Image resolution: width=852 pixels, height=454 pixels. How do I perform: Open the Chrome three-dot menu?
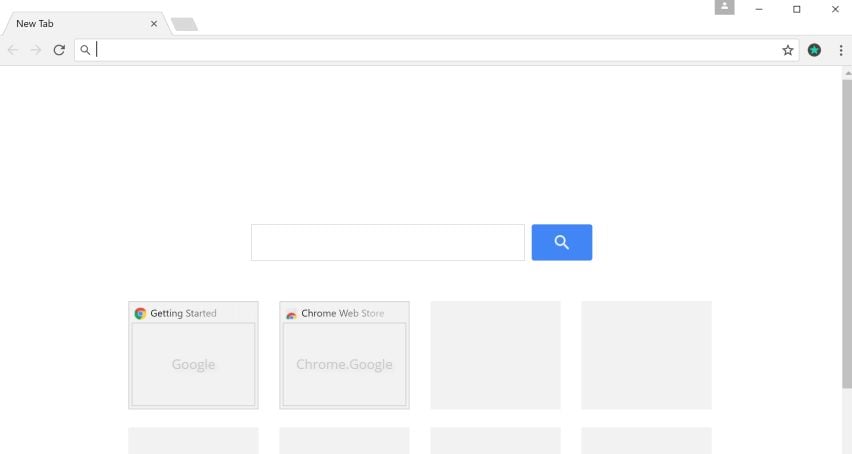(840, 50)
